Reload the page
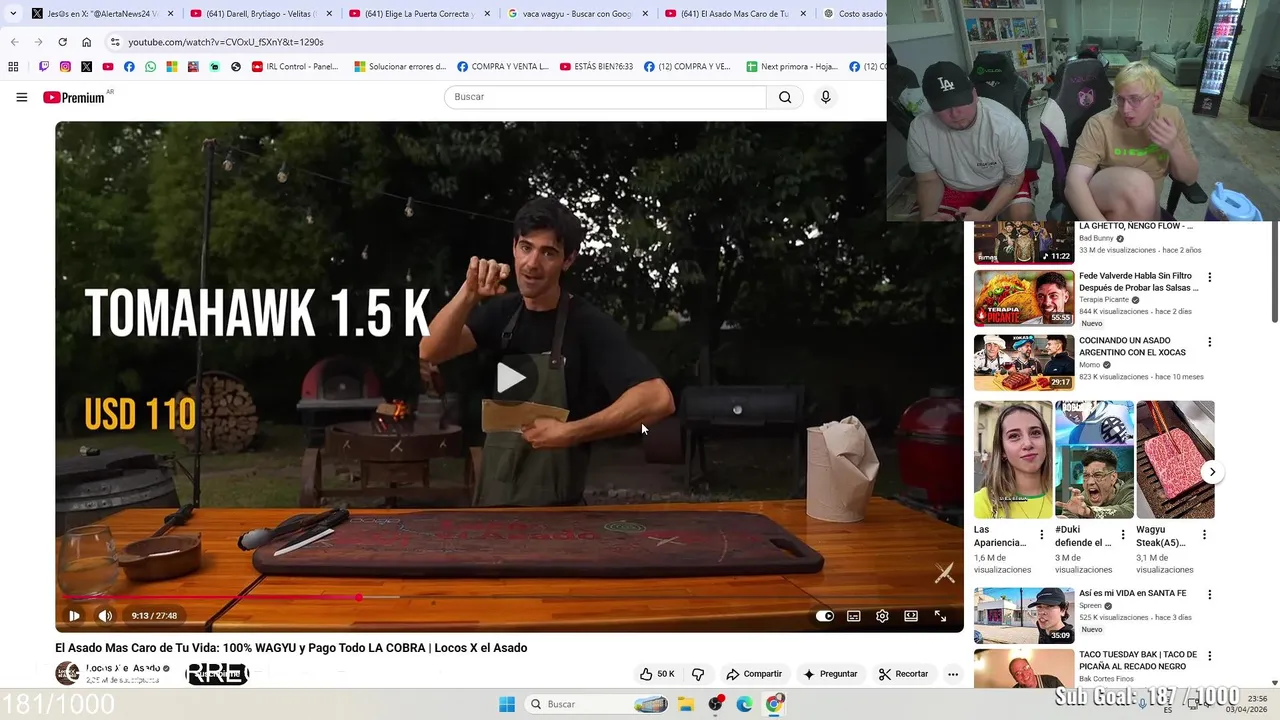Viewport: 1280px width, 720px height. coord(62,42)
